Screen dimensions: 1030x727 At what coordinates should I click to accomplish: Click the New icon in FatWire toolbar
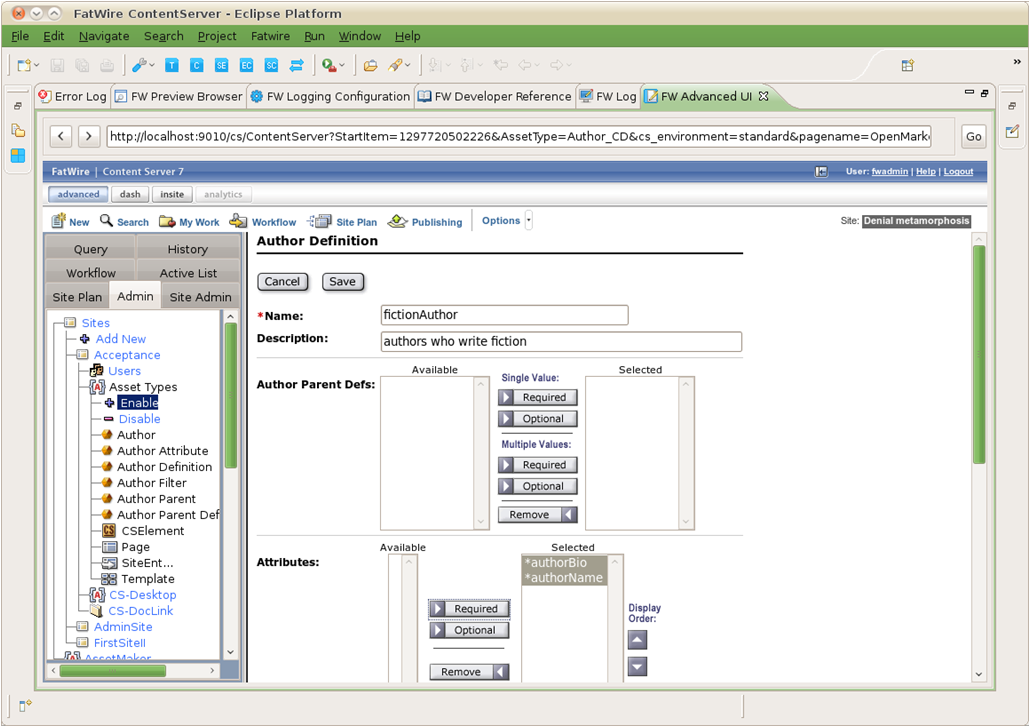tap(59, 221)
